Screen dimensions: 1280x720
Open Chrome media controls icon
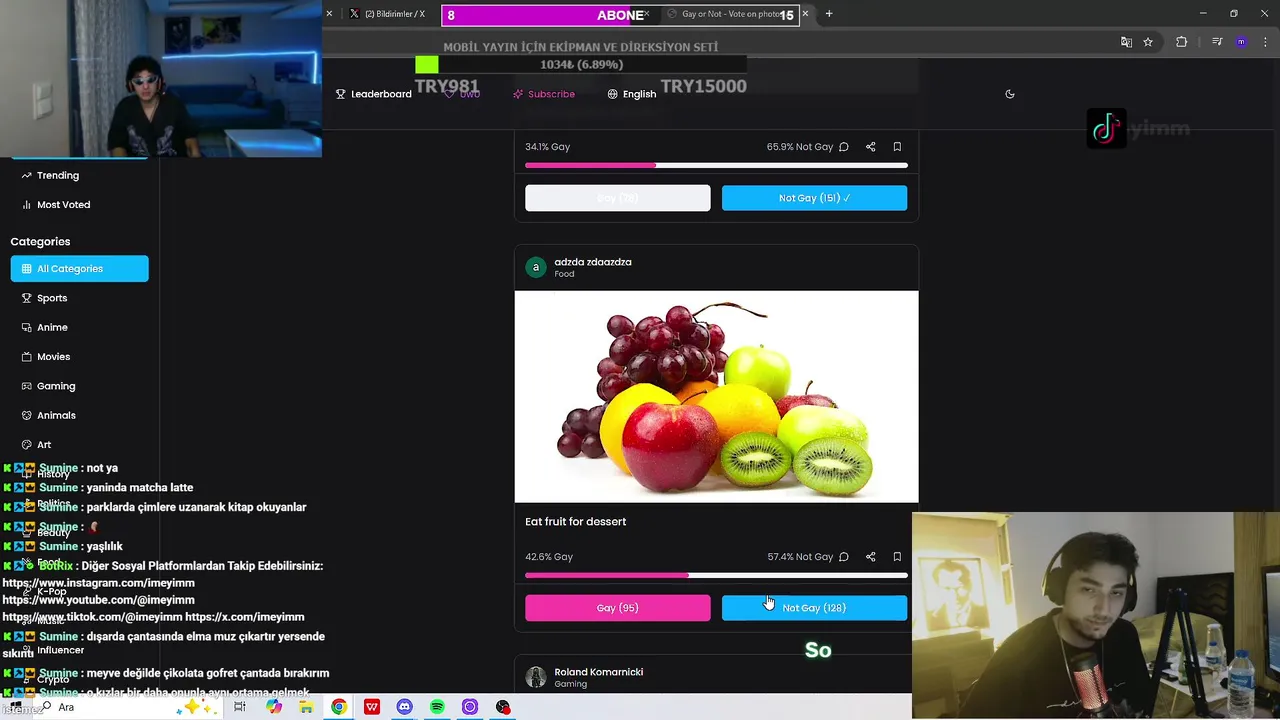click(x=1217, y=42)
